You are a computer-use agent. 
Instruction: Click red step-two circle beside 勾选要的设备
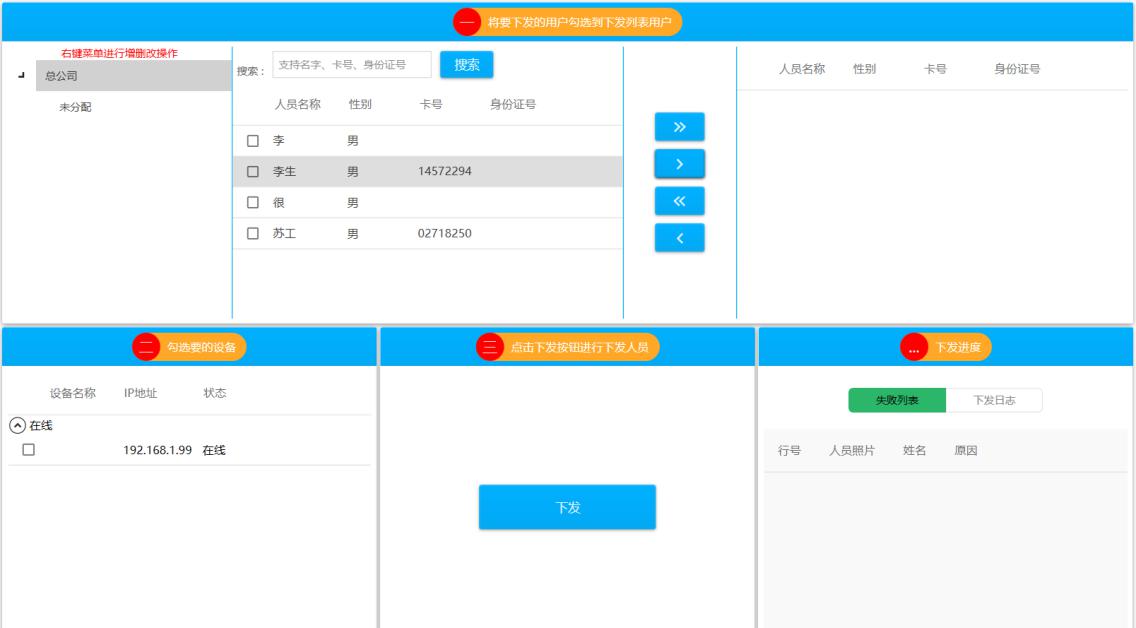(146, 347)
